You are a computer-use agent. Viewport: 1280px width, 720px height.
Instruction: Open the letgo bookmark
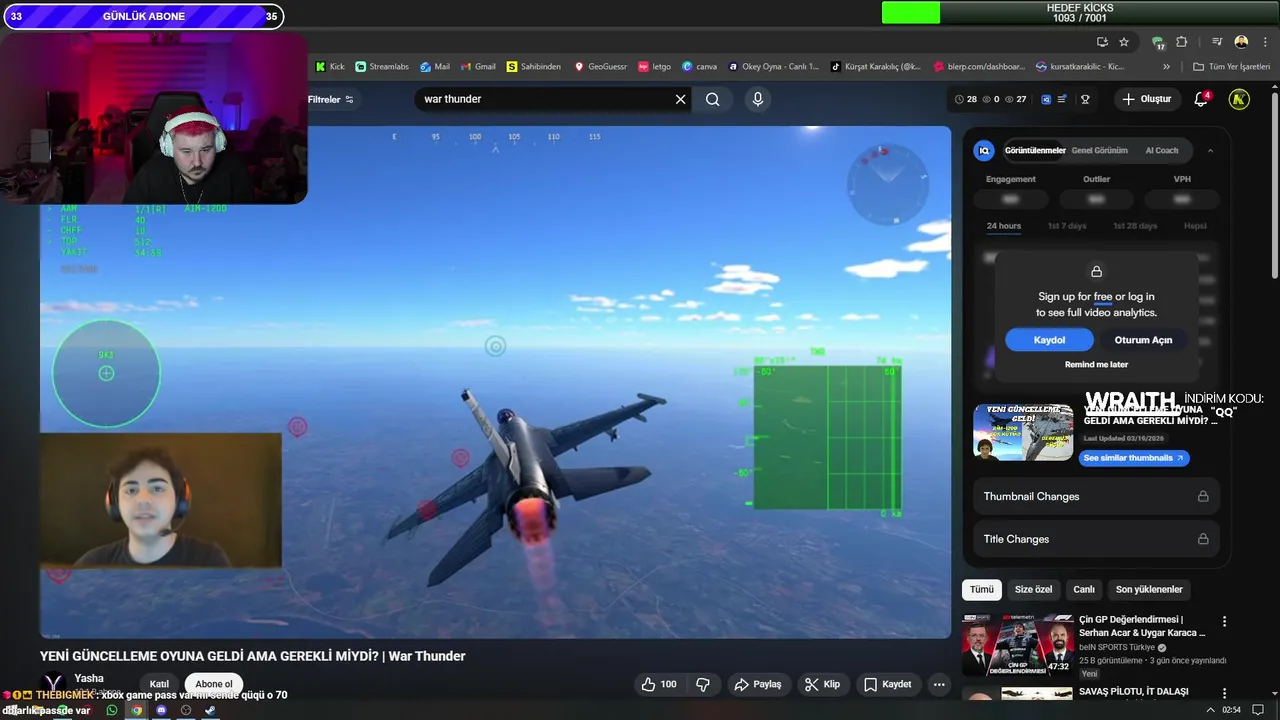point(654,67)
